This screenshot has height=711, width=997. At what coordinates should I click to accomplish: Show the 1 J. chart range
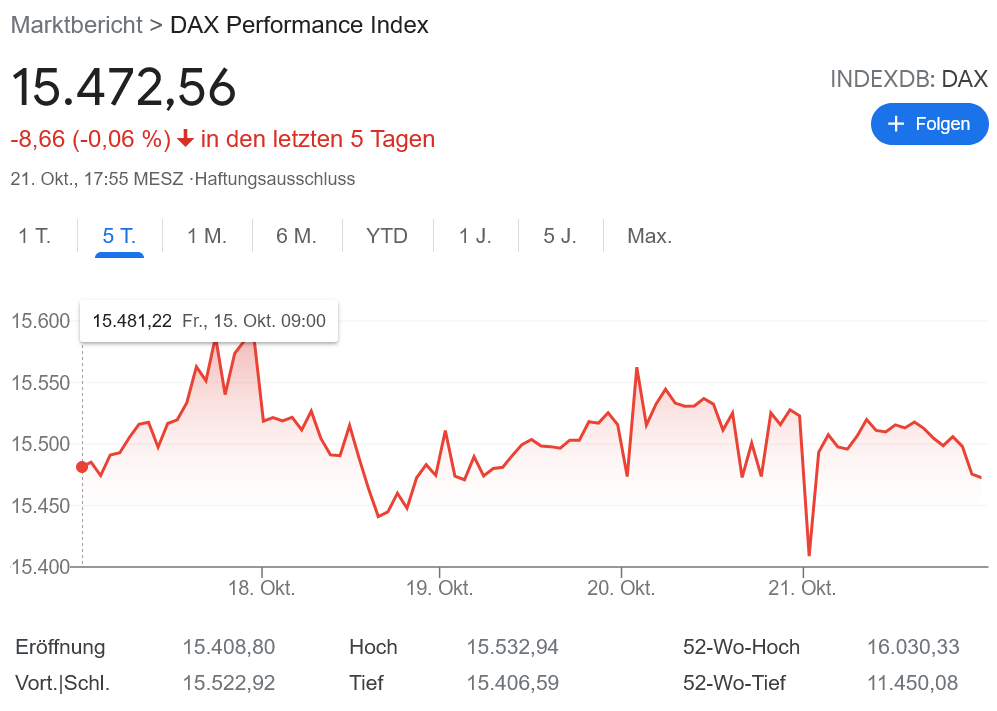click(475, 237)
